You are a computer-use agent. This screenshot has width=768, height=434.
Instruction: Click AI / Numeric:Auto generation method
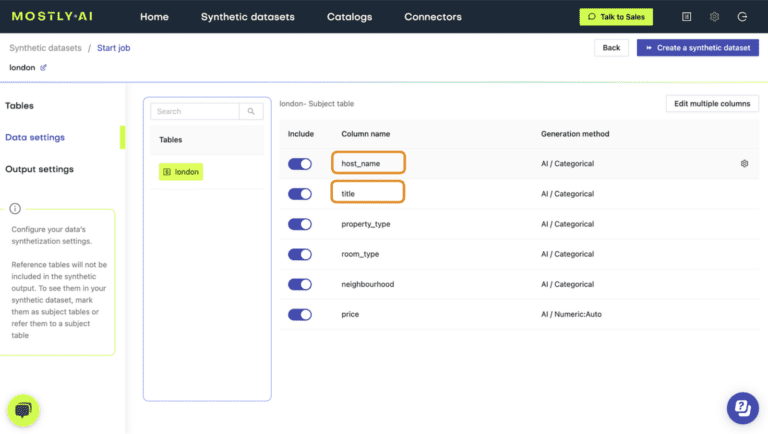pyautogui.click(x=571, y=314)
